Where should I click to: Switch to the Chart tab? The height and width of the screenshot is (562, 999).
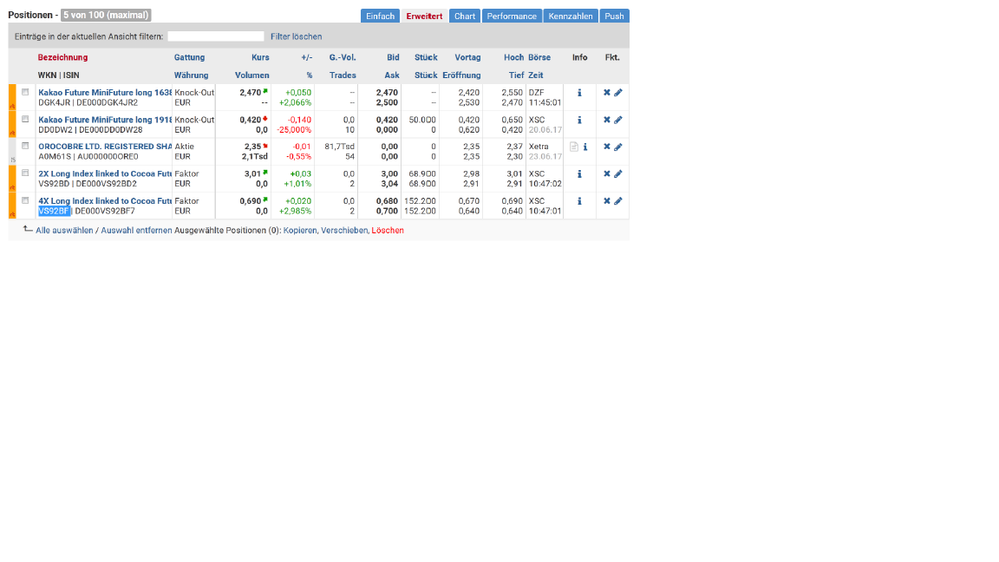(x=464, y=16)
